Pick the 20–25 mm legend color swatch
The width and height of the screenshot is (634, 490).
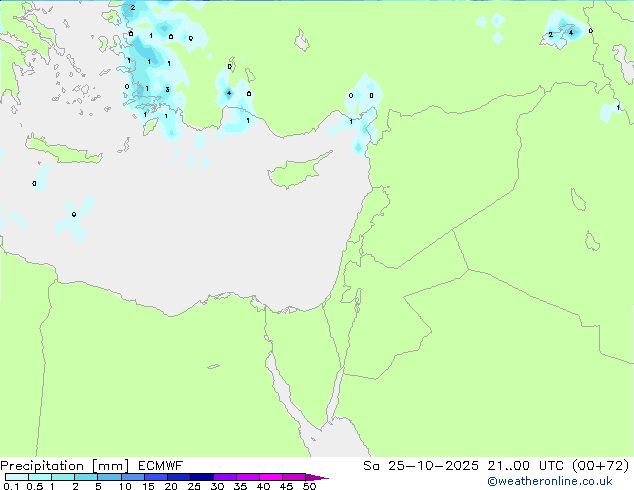click(x=178, y=477)
